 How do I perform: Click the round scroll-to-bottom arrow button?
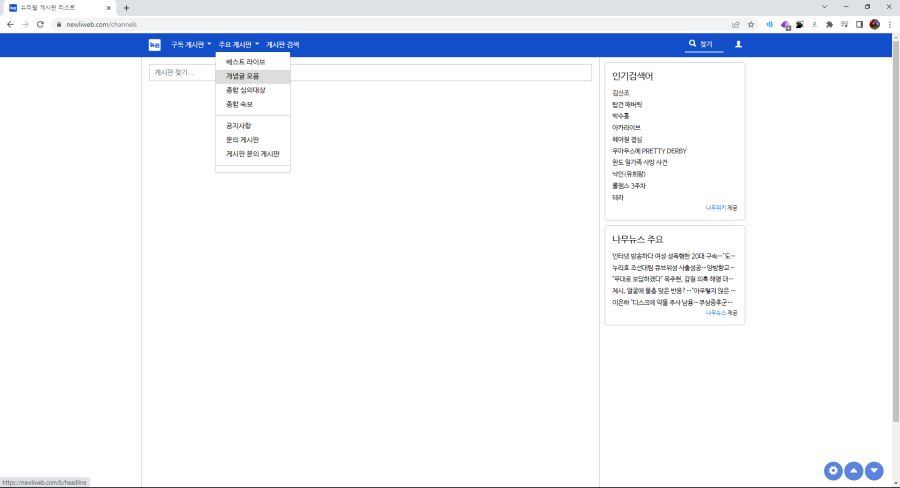point(874,471)
